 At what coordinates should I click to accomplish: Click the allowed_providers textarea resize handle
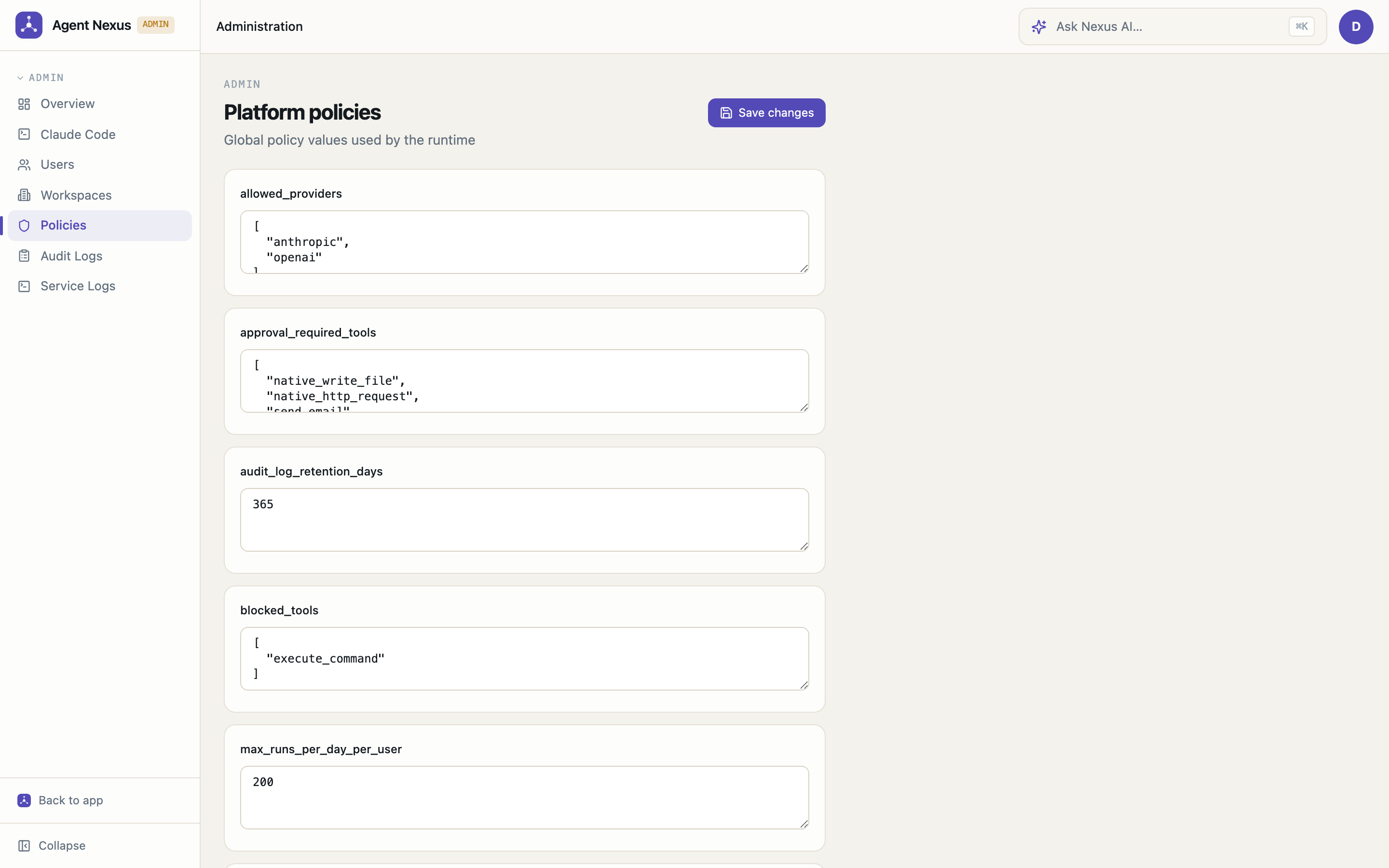click(x=804, y=269)
